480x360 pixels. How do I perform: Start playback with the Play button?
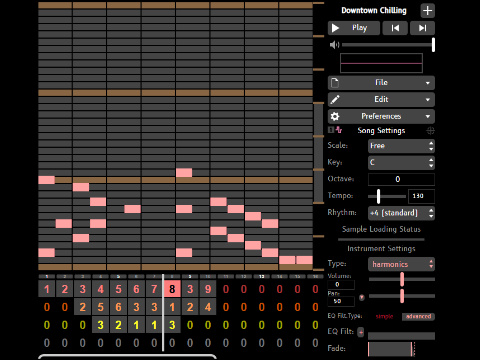[x=354, y=28]
